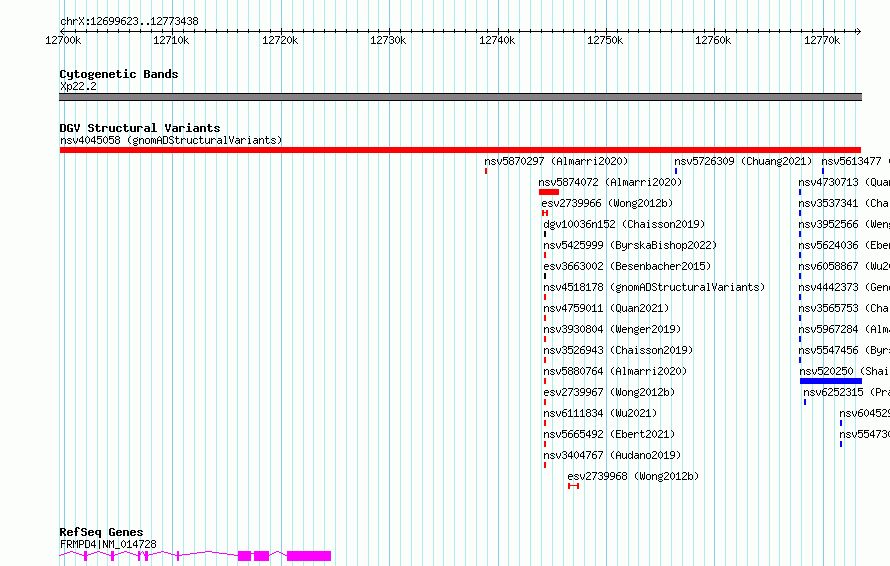890x566 pixels.
Task: Open the nsv5613477 variant label
Action: point(855,161)
